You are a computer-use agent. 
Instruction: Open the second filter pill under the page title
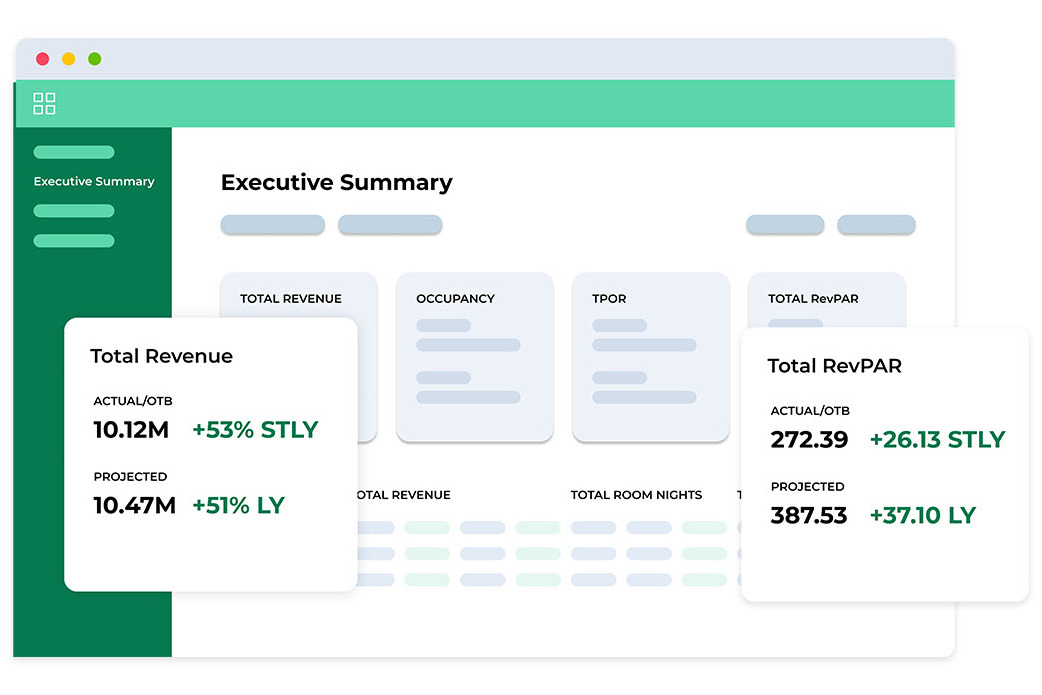click(390, 225)
